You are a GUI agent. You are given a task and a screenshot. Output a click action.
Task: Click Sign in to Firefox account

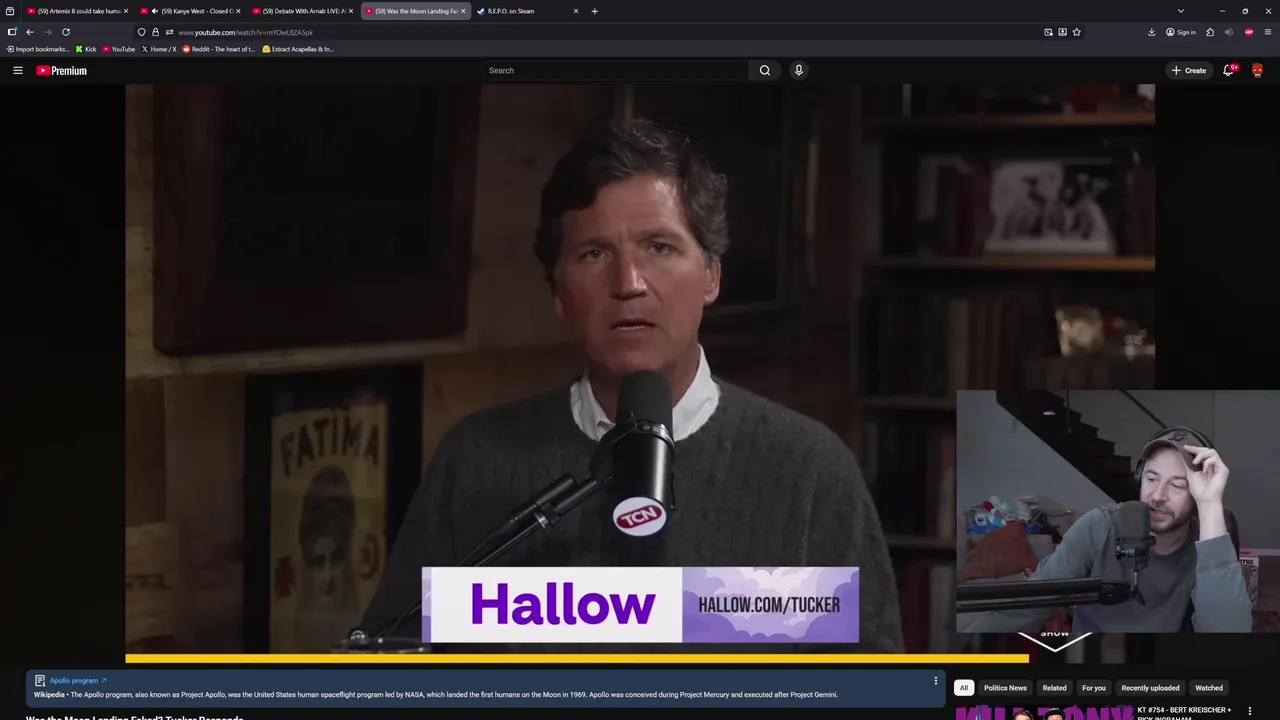click(x=1181, y=32)
